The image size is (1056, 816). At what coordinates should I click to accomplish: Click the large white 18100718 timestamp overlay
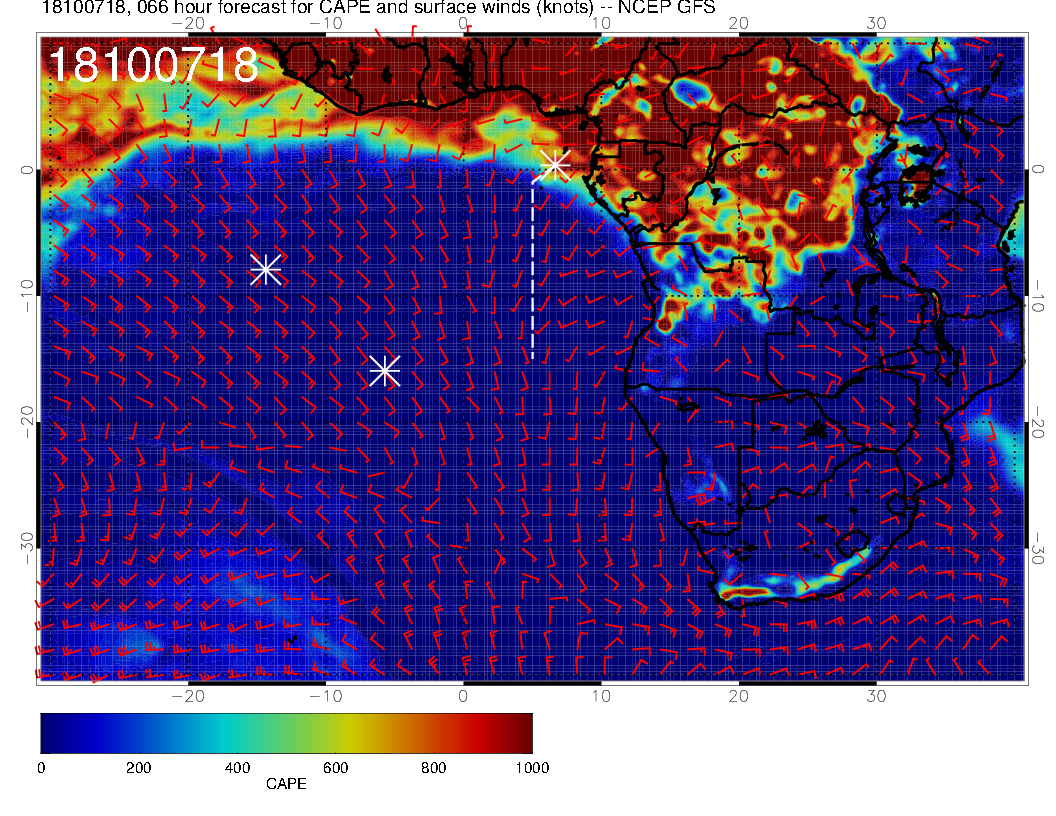point(152,66)
